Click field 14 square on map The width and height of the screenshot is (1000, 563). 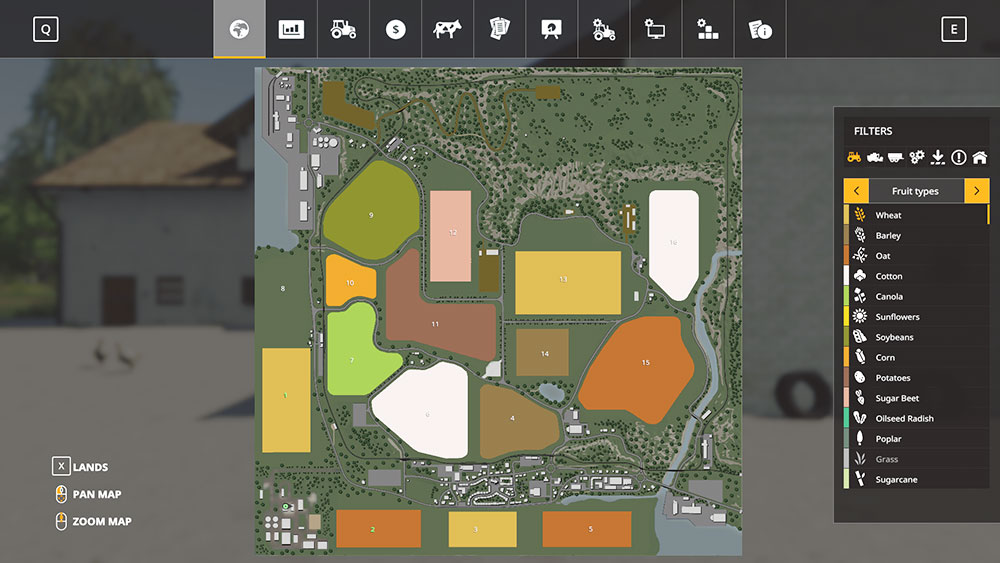click(x=542, y=353)
